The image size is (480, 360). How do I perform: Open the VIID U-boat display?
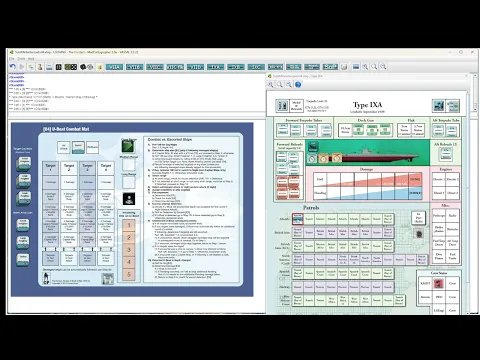195,67
